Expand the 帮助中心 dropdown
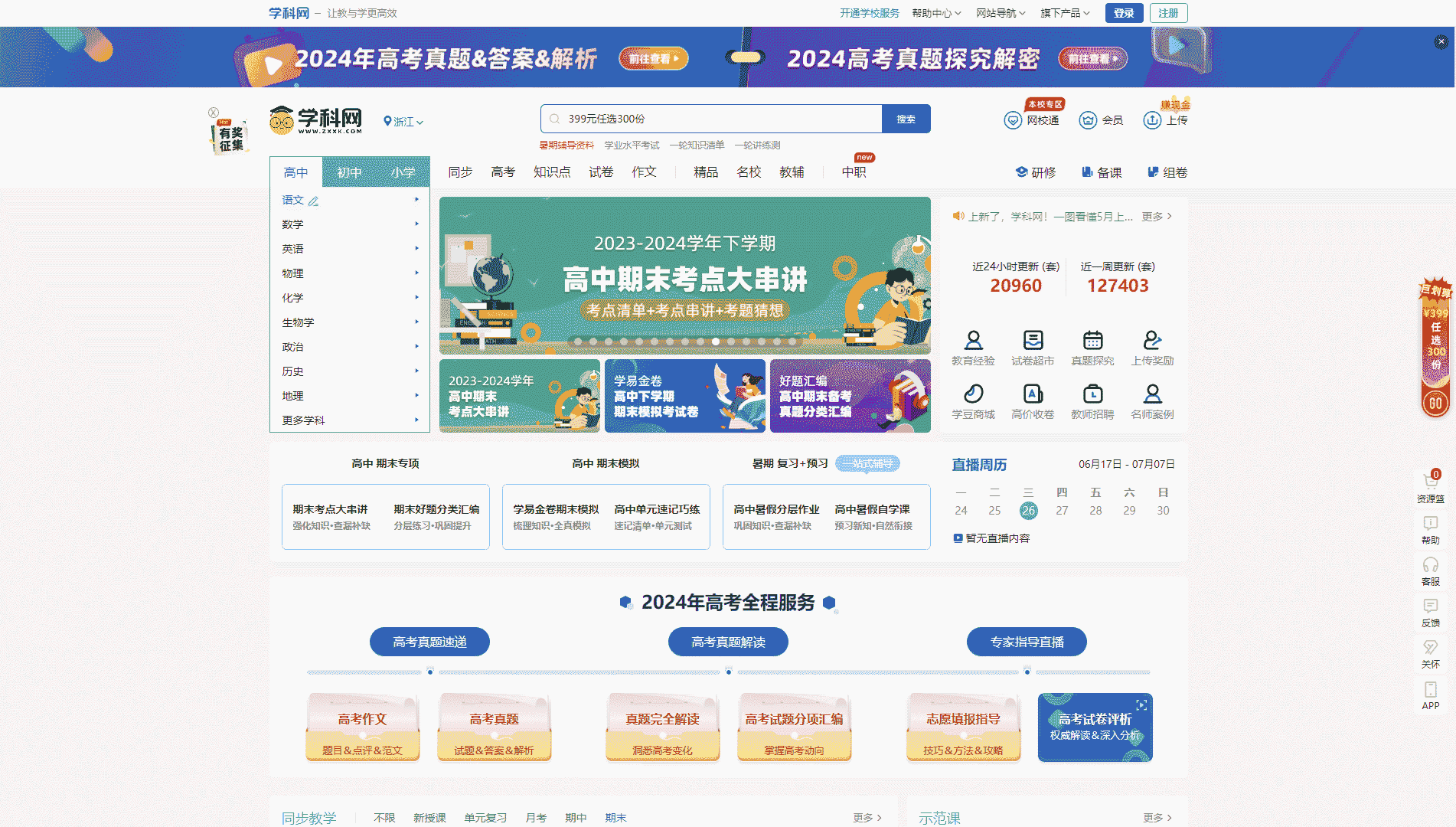This screenshot has height=827, width=1456. tap(936, 13)
